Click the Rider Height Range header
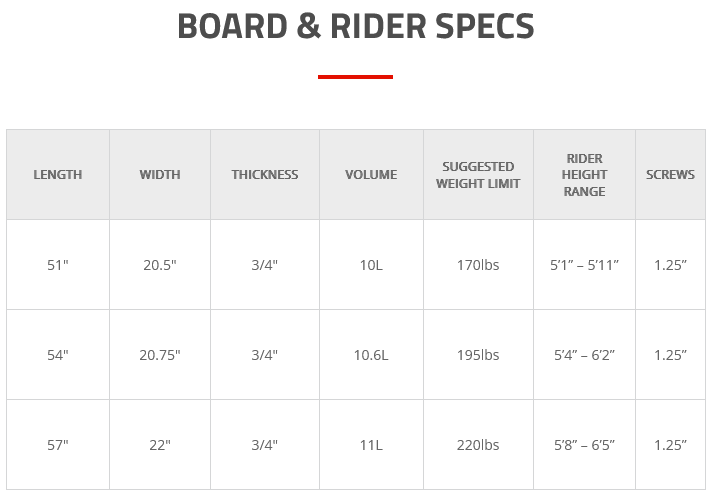 coord(584,175)
